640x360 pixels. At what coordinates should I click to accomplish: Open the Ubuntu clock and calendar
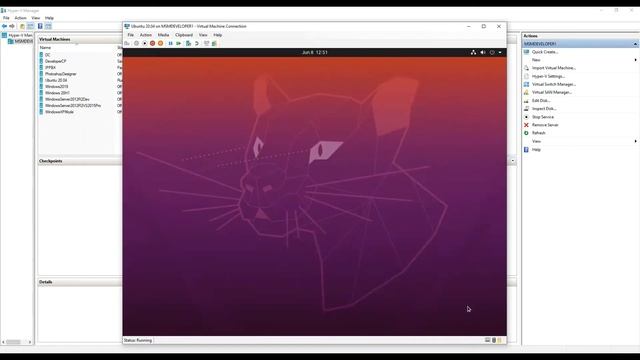tap(315, 52)
